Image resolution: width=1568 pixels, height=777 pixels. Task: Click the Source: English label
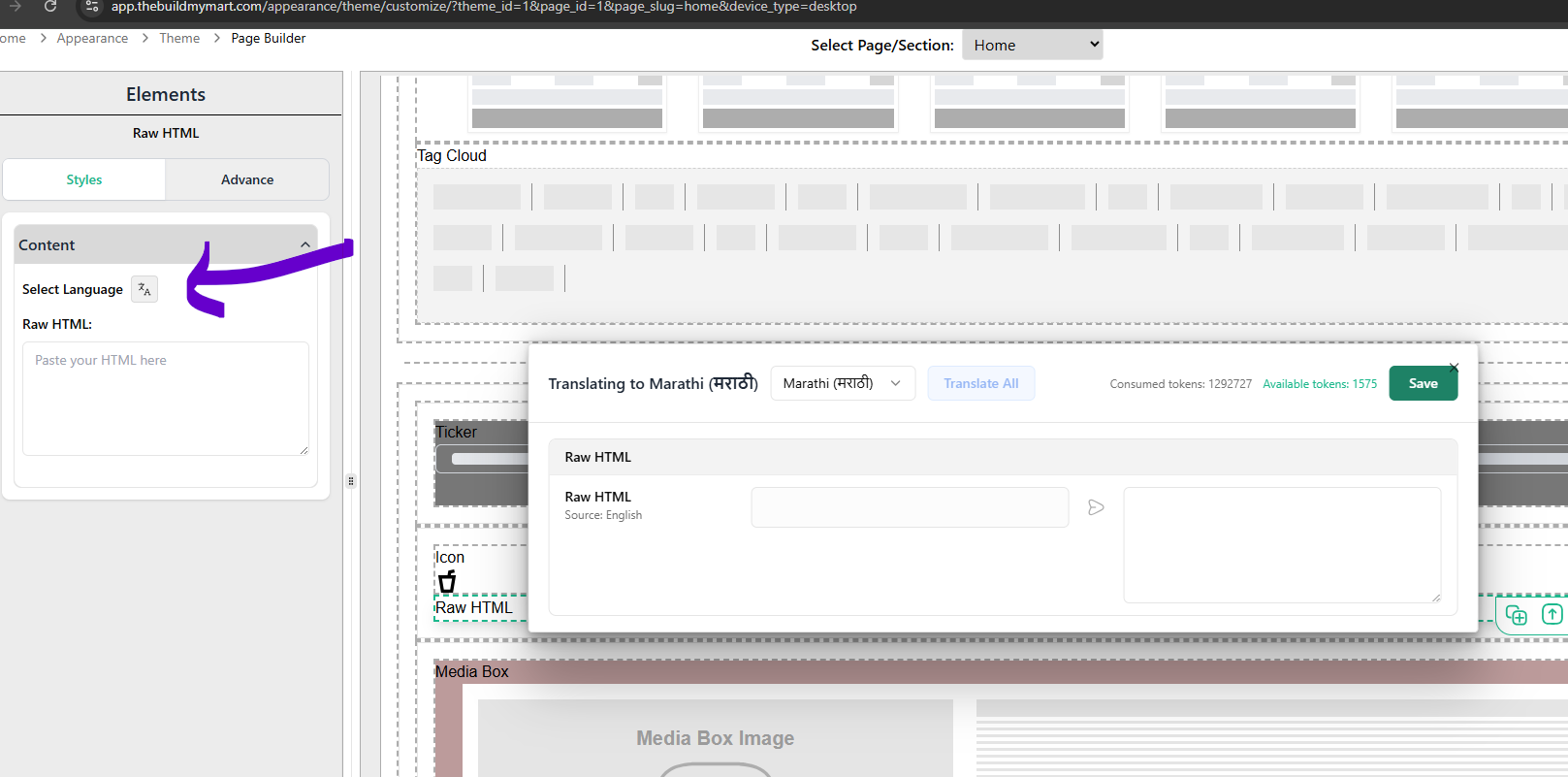tap(603, 515)
